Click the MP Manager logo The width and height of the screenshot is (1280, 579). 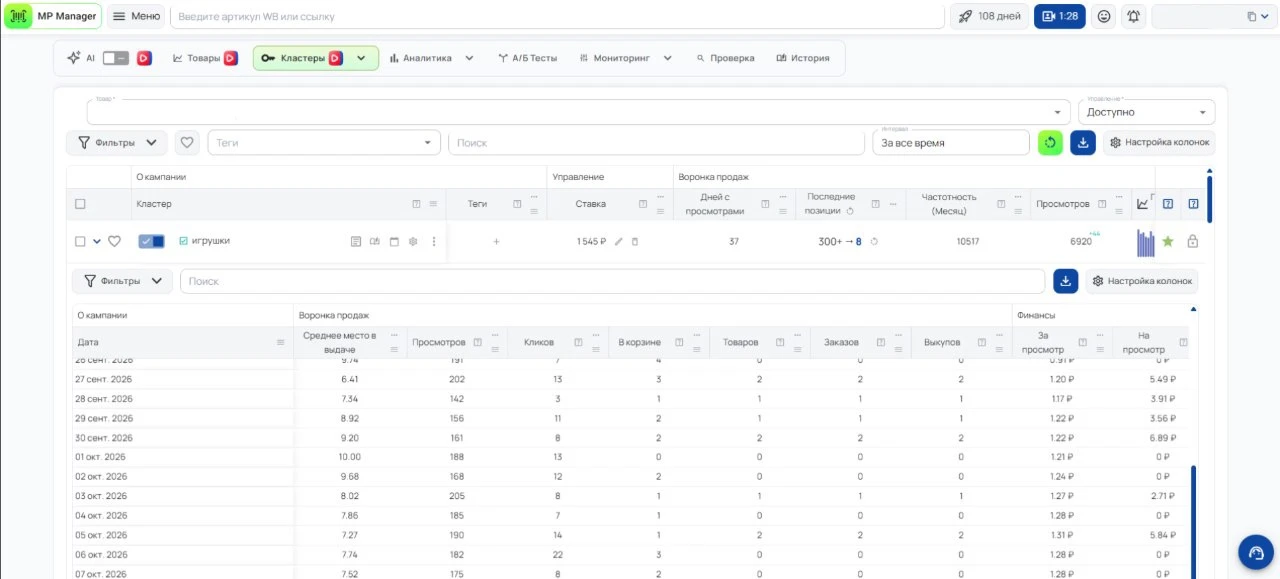[52, 16]
